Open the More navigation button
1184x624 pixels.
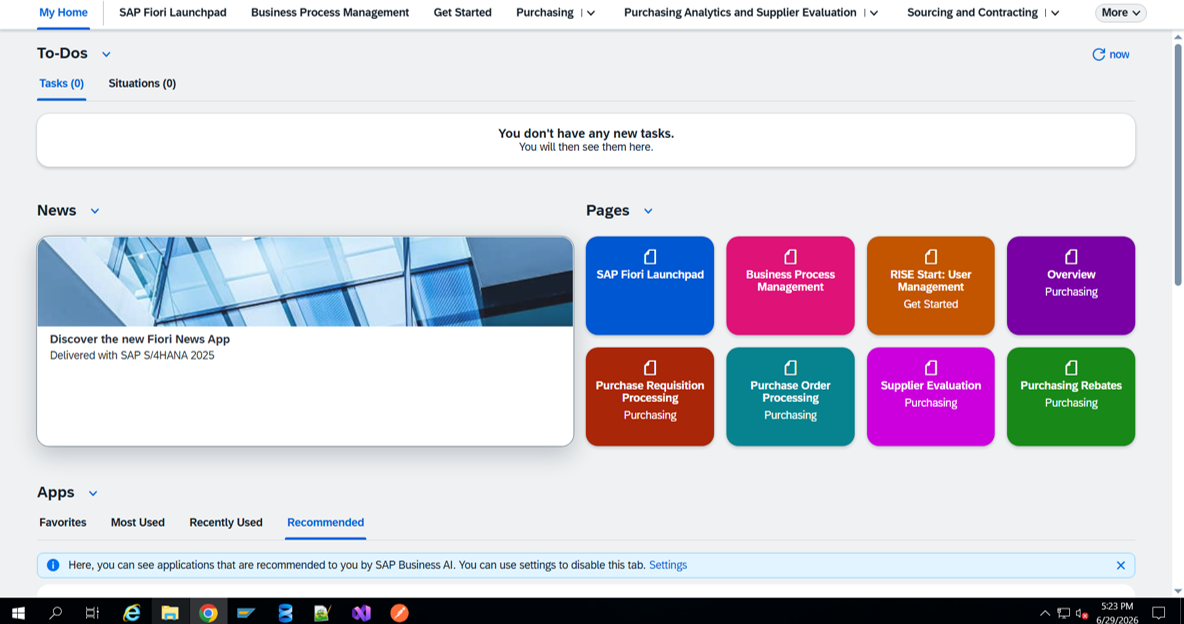(x=1121, y=13)
